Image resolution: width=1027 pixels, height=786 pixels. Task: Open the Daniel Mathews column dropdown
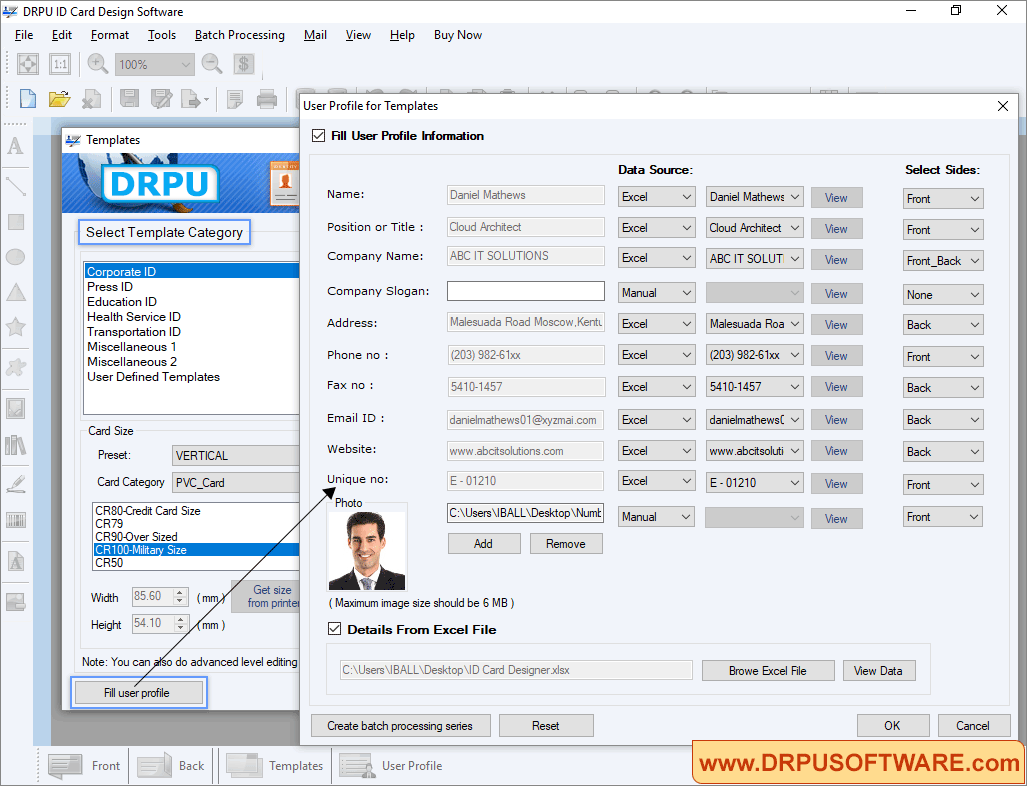pos(755,196)
